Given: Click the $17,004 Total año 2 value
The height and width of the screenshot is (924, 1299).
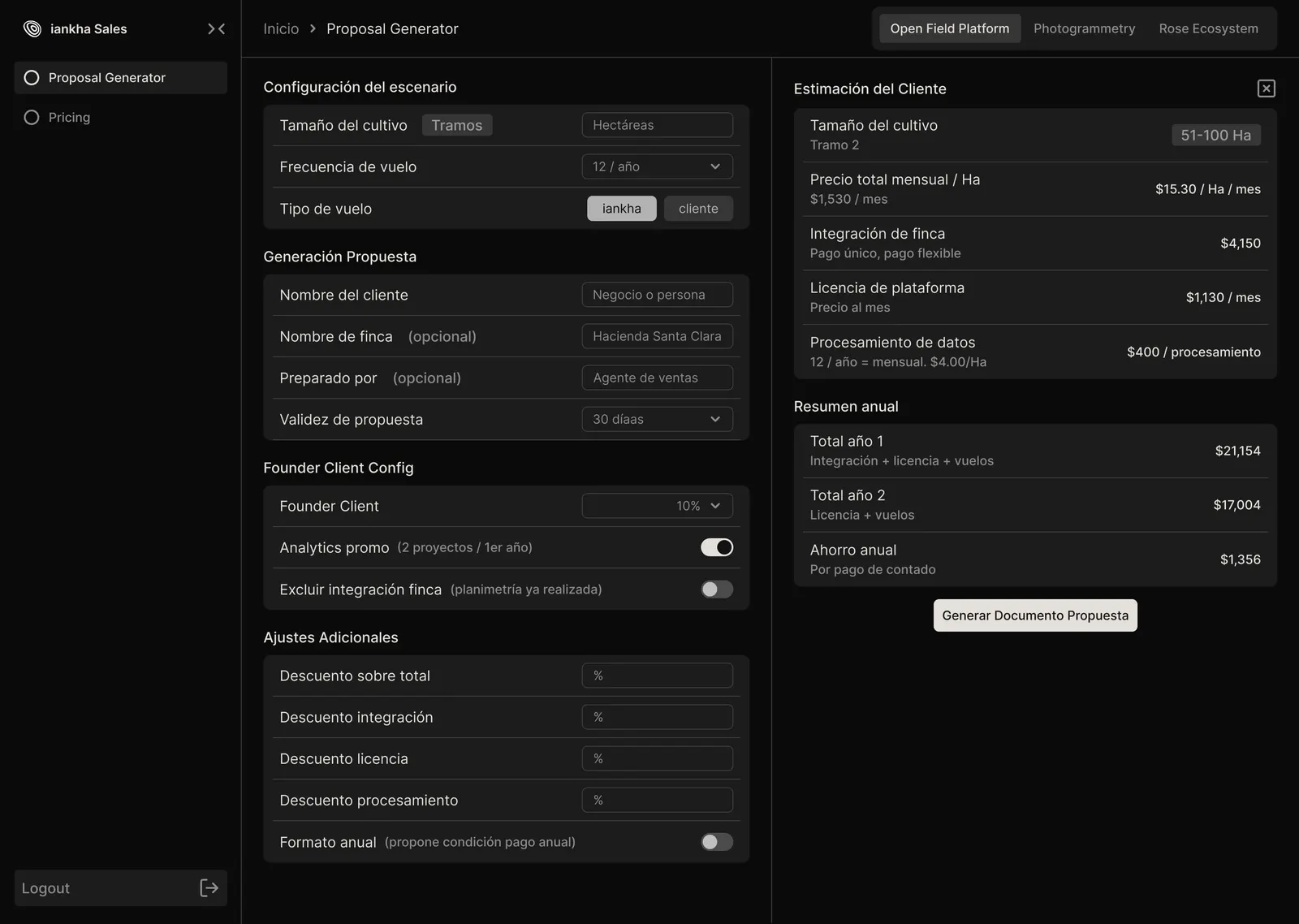Looking at the screenshot, I should (1237, 505).
